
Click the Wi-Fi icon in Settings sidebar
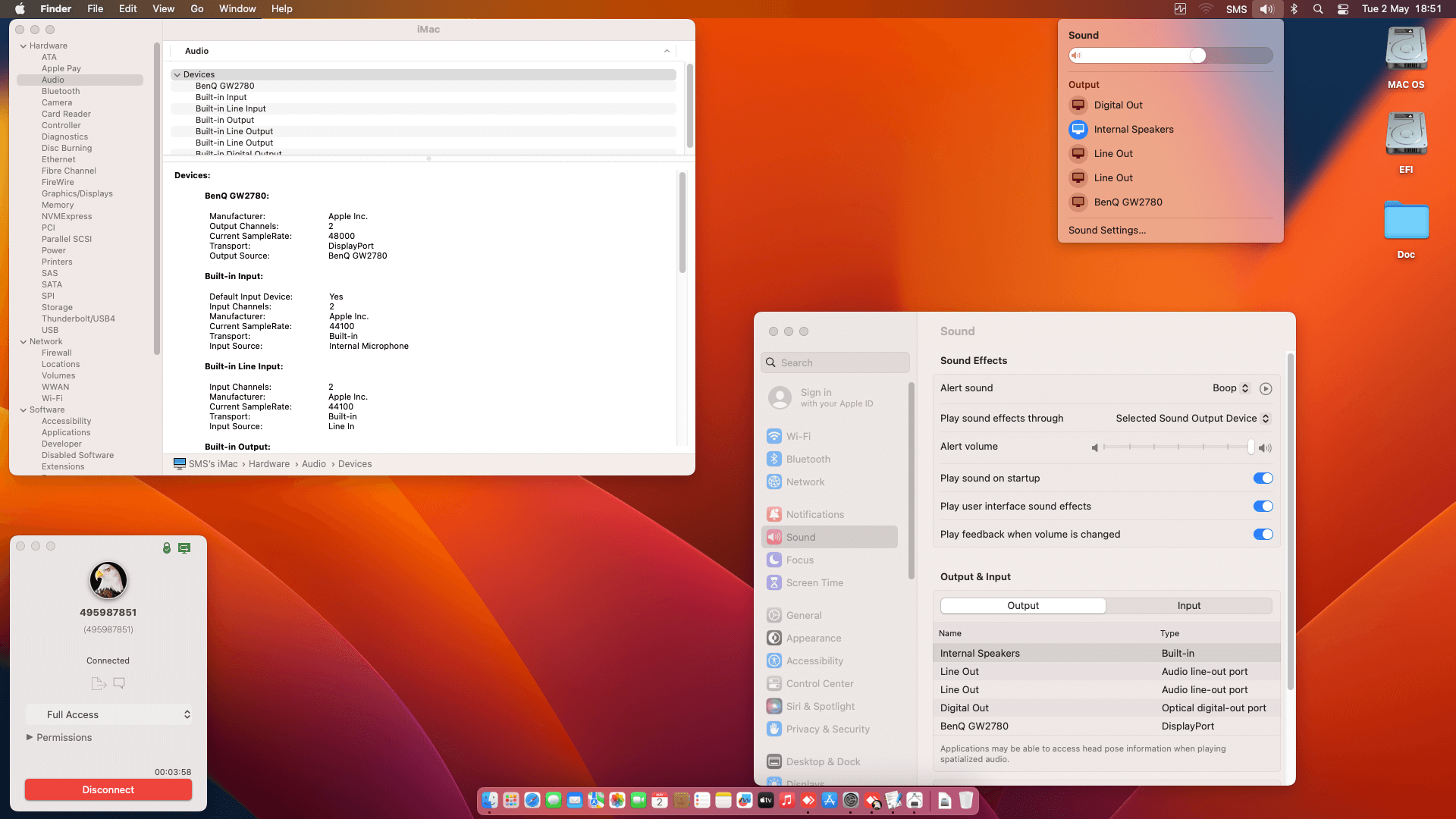pos(774,436)
